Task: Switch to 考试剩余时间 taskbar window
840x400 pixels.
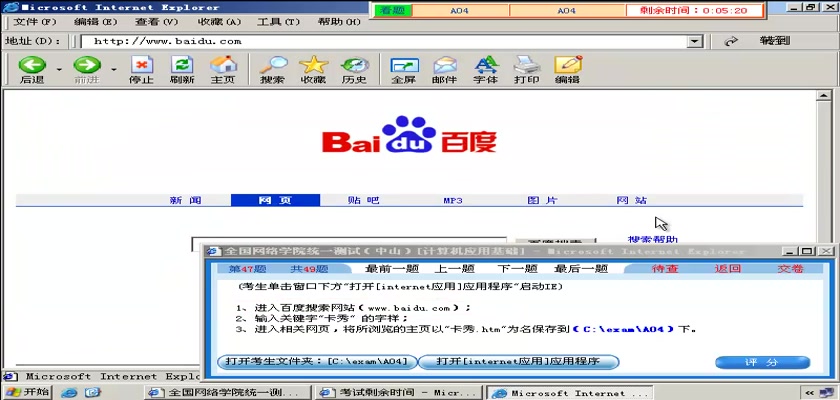Action: (398, 393)
